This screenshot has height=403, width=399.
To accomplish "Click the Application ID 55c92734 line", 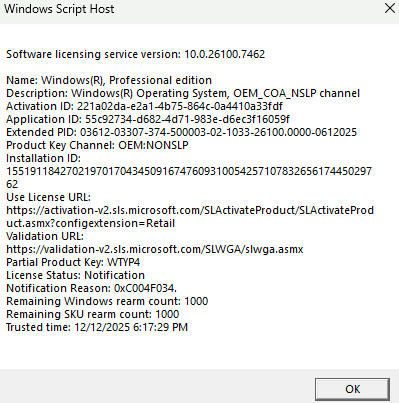I will pyautogui.click(x=148, y=119).
